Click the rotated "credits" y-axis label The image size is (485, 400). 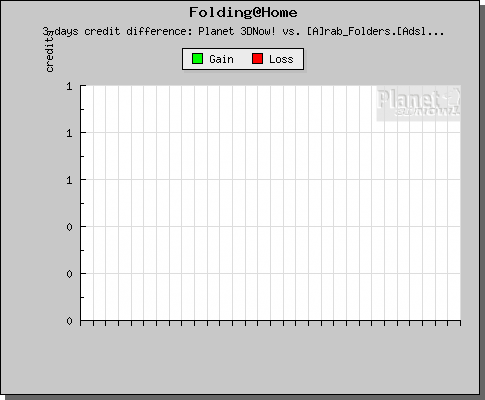(x=49, y=52)
